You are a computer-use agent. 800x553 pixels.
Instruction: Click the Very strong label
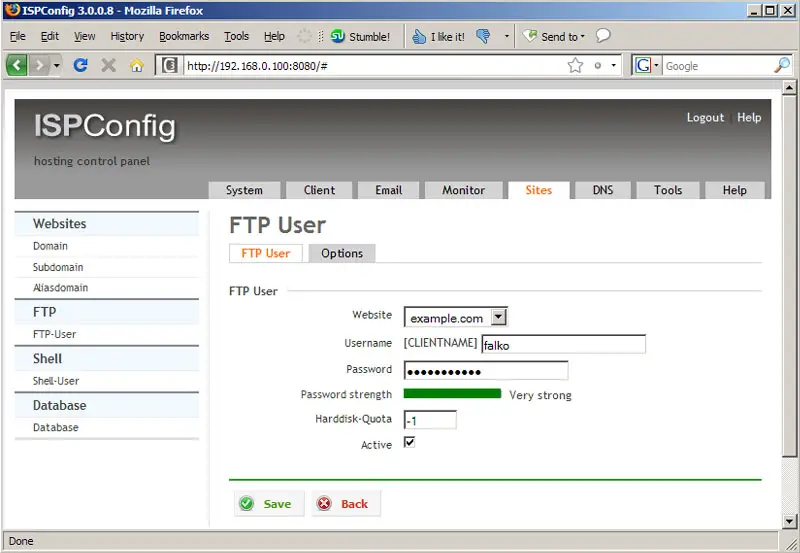540,395
